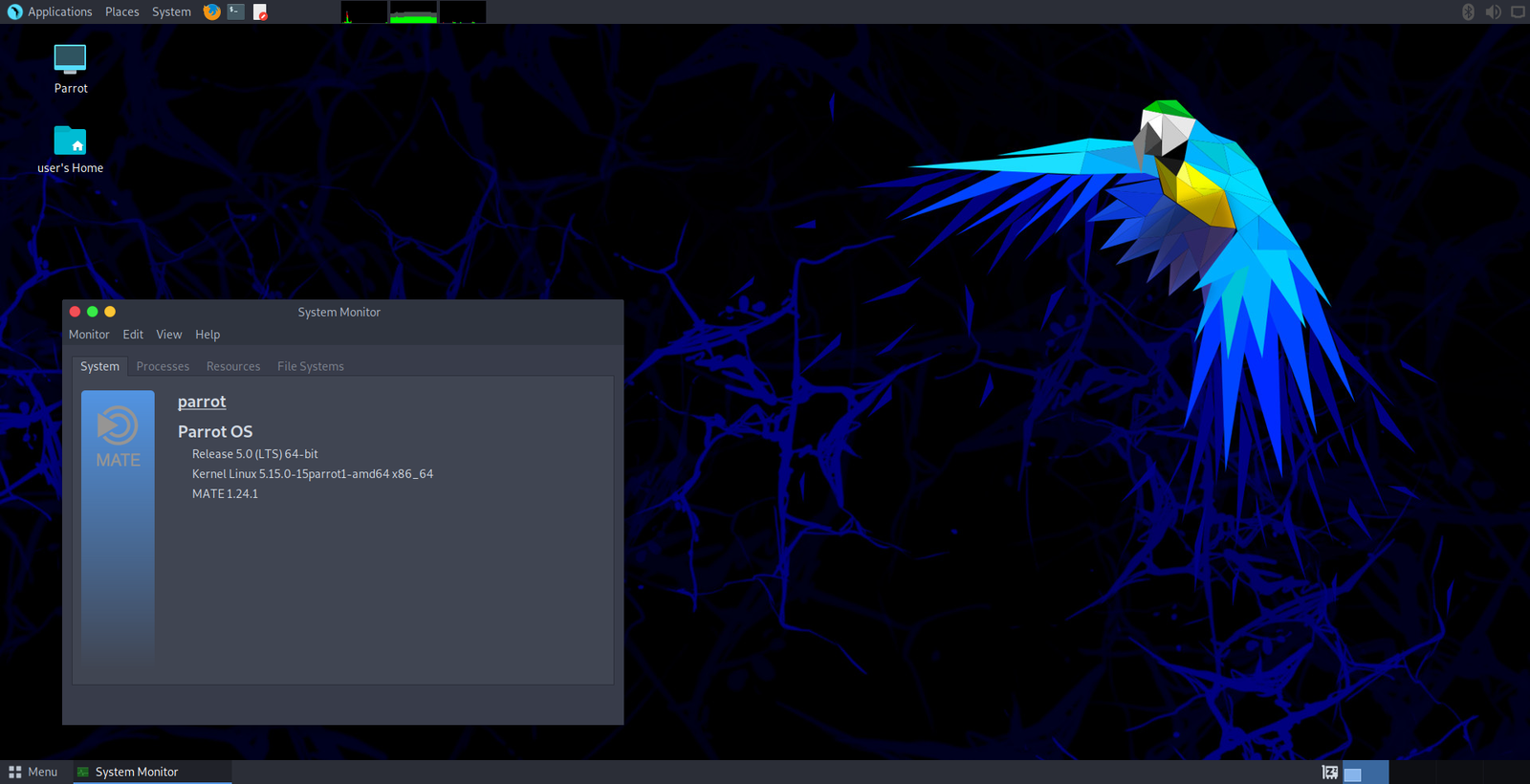This screenshot has height=784, width=1530.
Task: Click the bottom panel Menu button
Action: click(x=33, y=772)
